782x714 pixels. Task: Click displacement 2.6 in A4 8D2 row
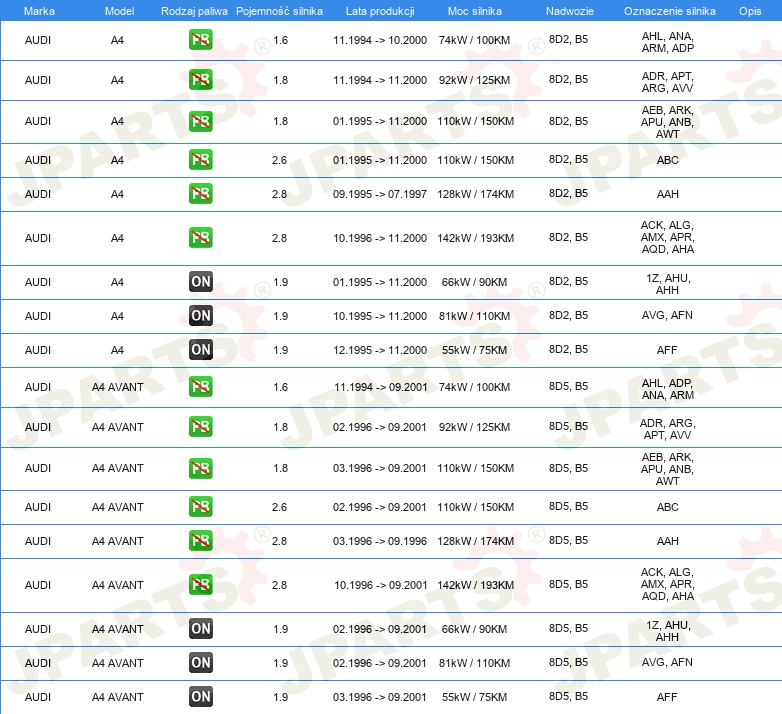(279, 160)
